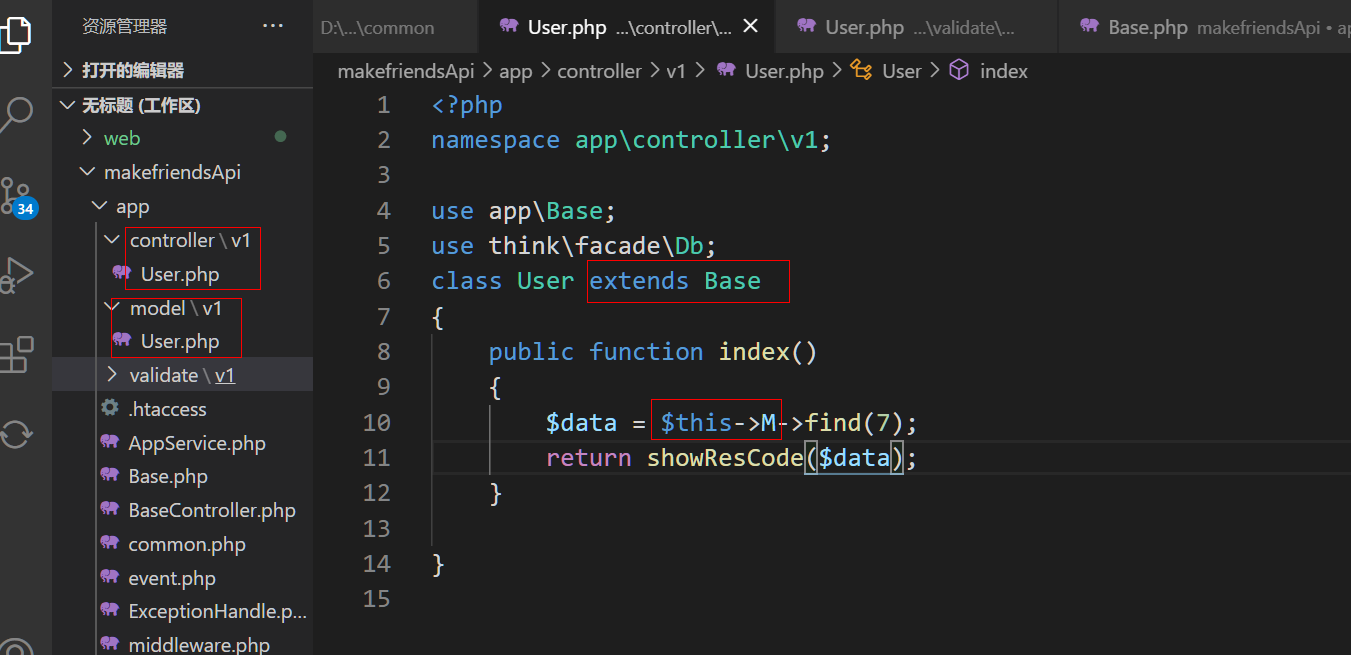
Task: Click the Explorer files icon in activity bar
Action: coord(17,32)
